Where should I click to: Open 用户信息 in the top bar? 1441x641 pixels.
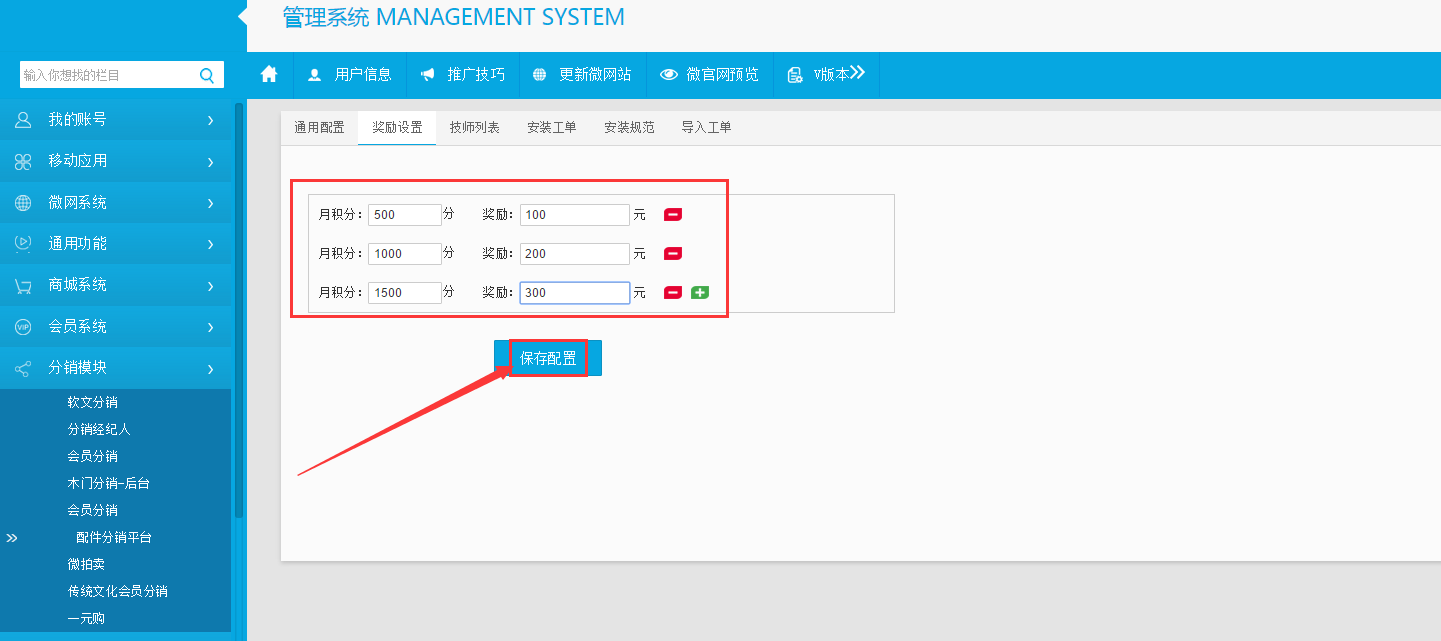coord(350,75)
